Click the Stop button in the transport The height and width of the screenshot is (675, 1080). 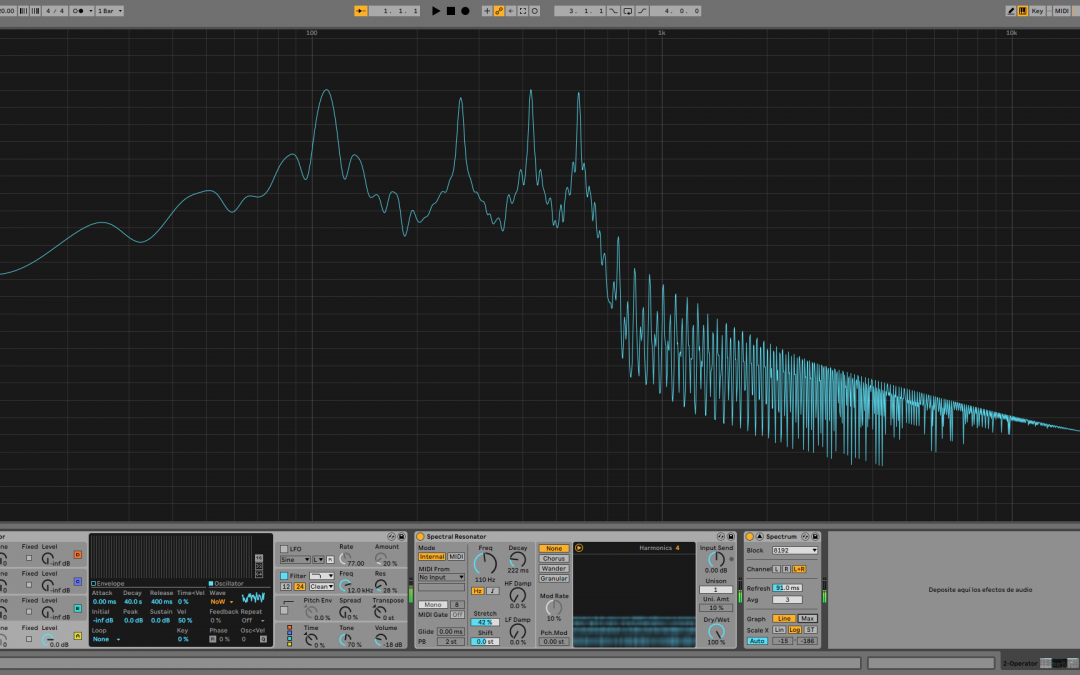click(450, 11)
